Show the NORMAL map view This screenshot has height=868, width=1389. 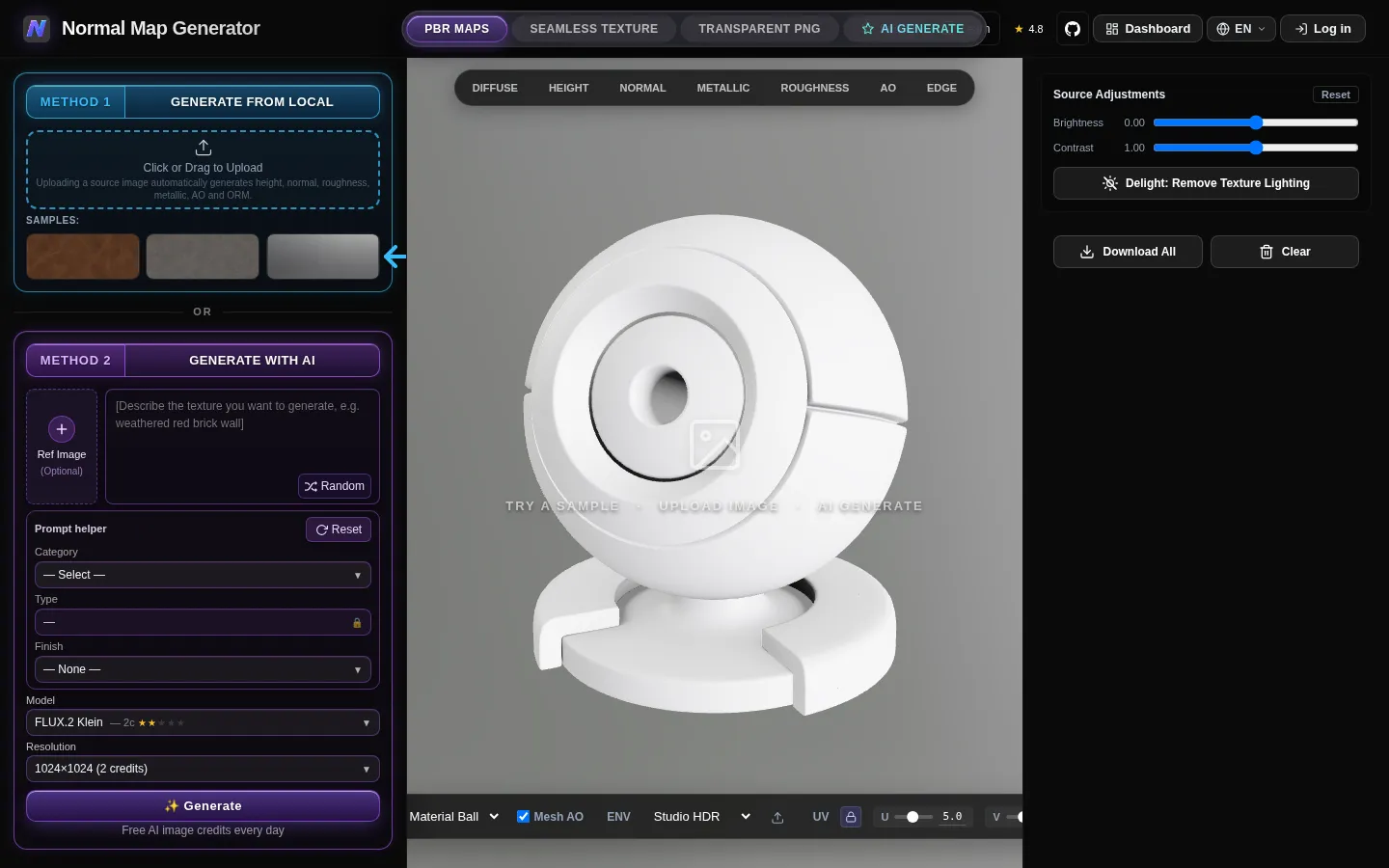click(642, 88)
